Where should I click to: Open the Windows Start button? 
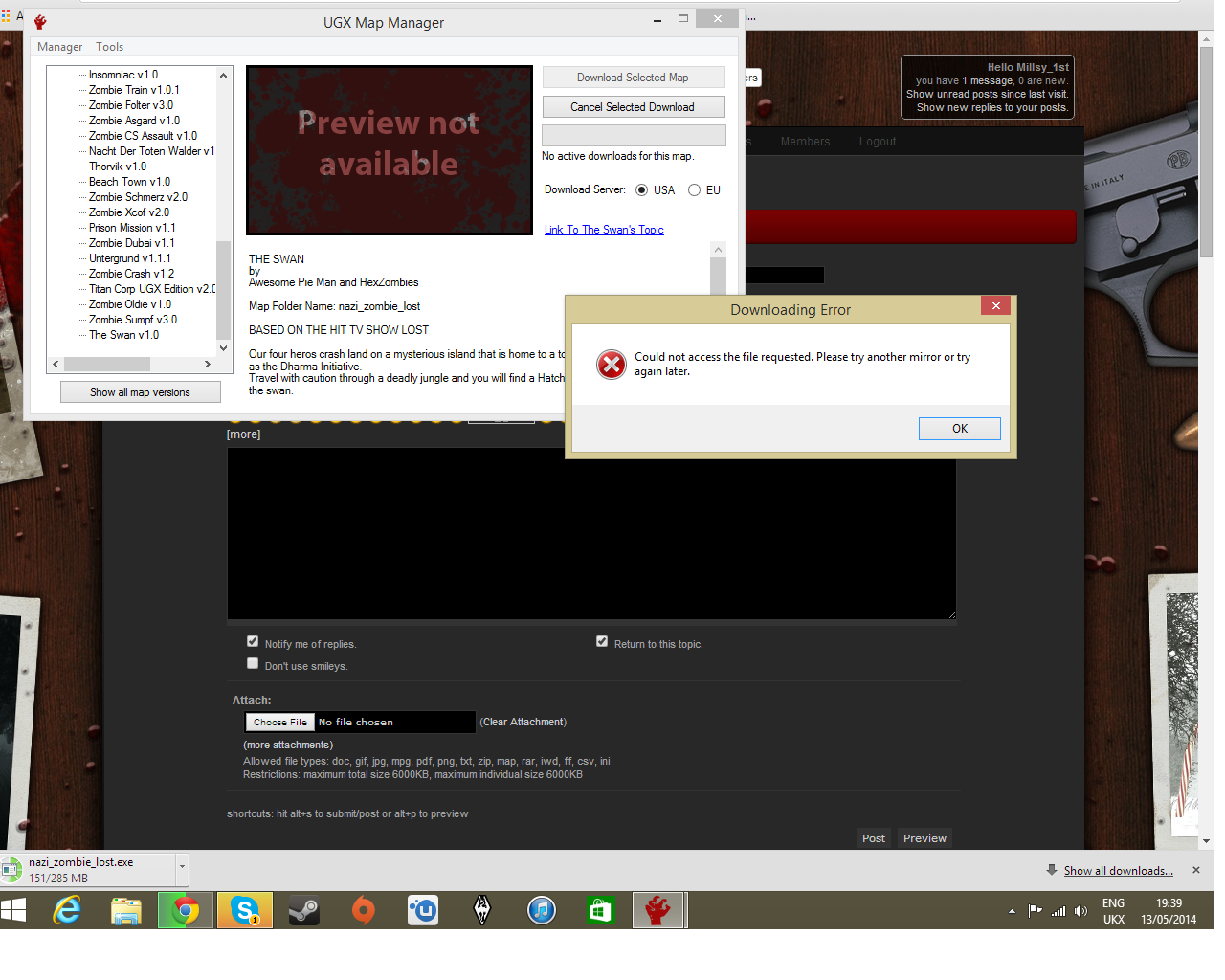(13, 910)
